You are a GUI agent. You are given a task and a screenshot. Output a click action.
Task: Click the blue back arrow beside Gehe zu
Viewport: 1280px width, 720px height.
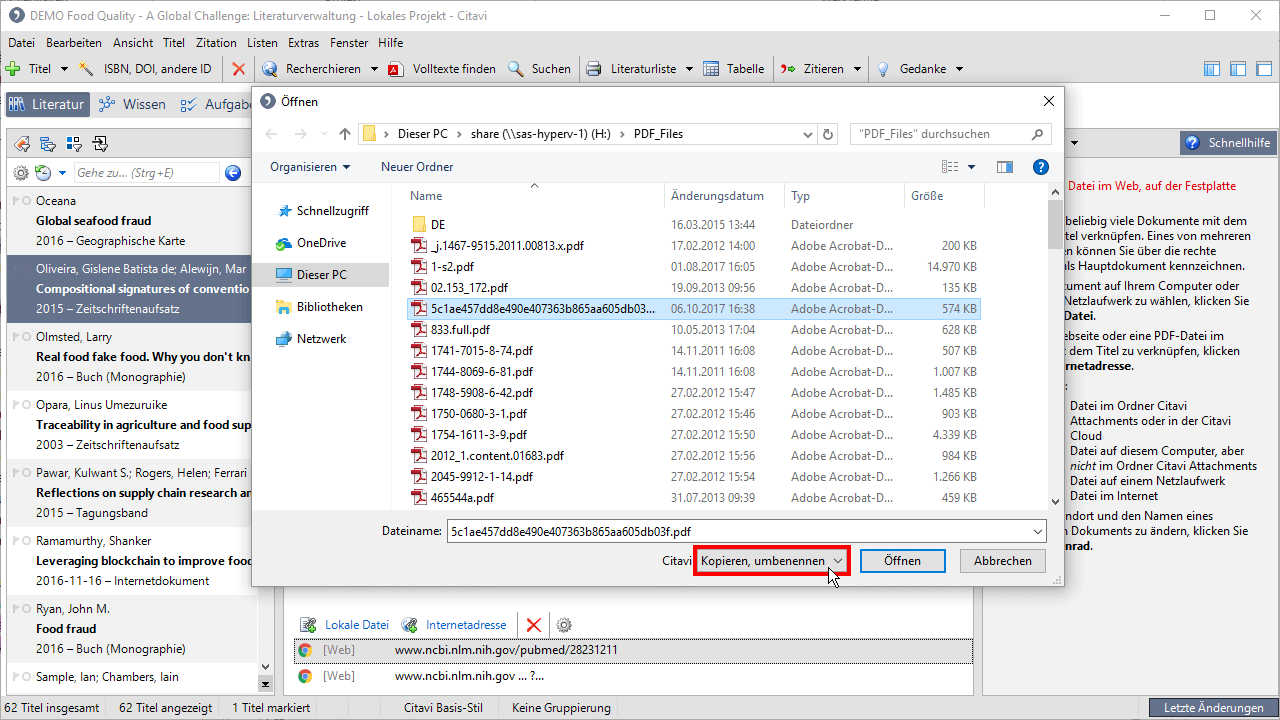(x=233, y=173)
